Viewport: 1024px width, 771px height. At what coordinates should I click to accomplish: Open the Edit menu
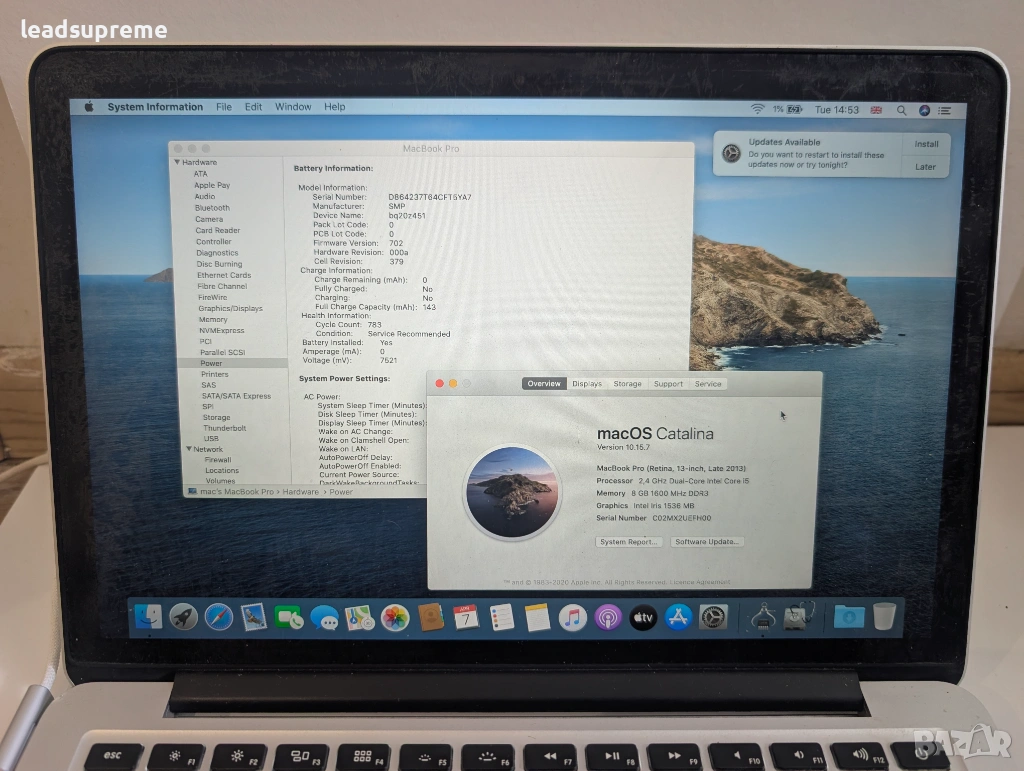coord(253,107)
